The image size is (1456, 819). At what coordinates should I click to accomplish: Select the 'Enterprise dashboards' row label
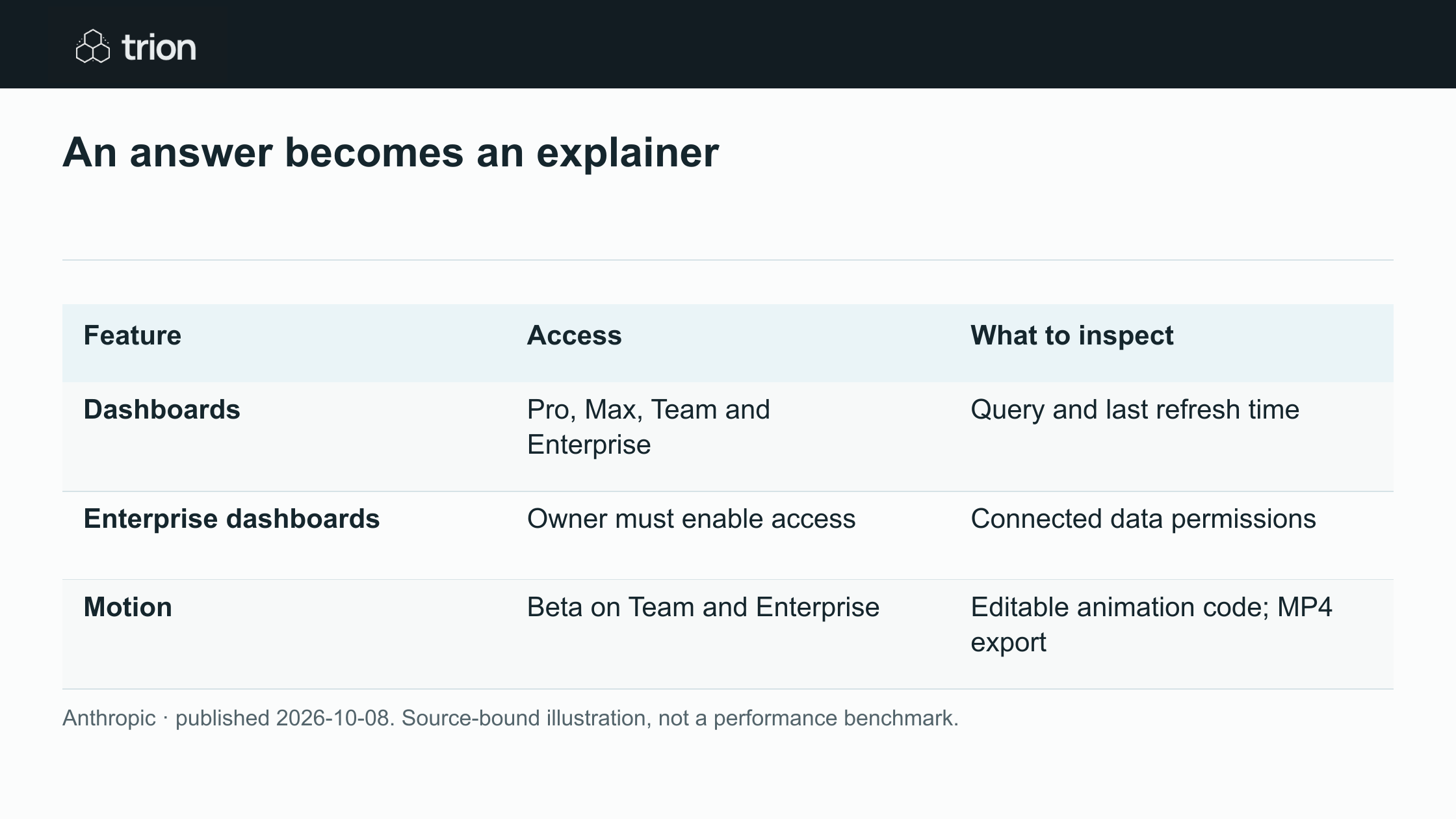tap(231, 519)
